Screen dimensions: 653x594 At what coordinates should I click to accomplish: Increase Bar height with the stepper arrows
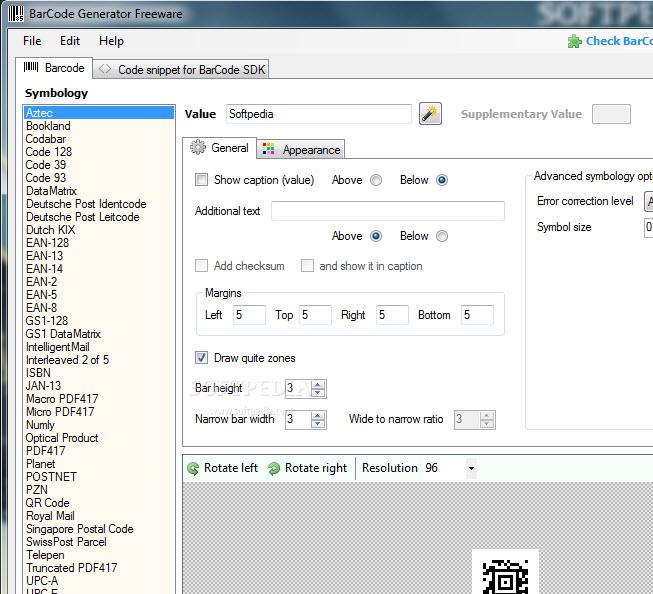tap(319, 384)
